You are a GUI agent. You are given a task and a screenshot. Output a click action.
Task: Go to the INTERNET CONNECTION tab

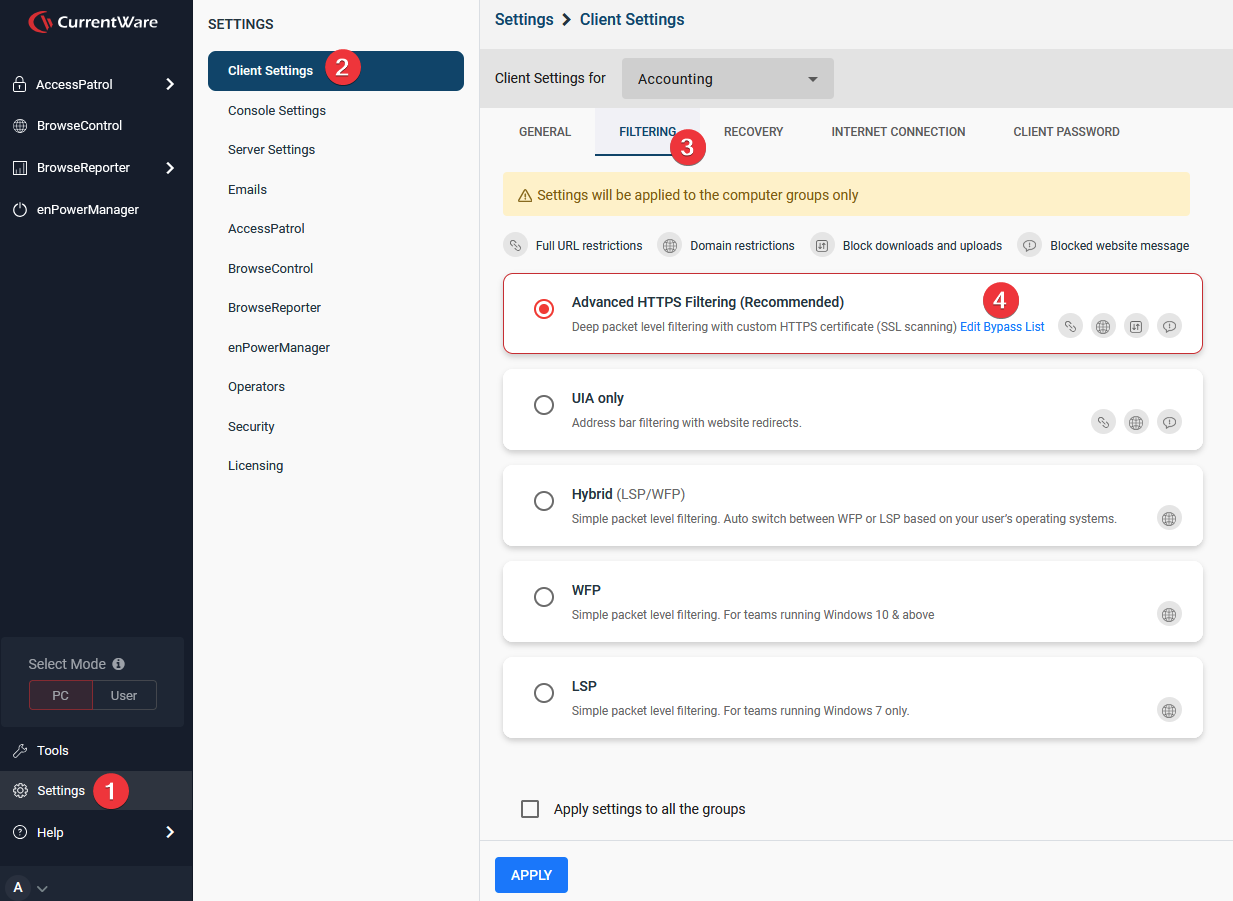point(898,132)
